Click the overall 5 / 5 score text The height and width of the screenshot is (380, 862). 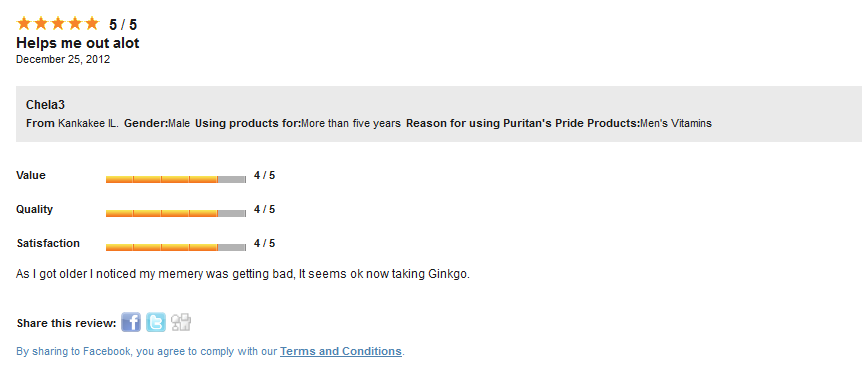(123, 25)
